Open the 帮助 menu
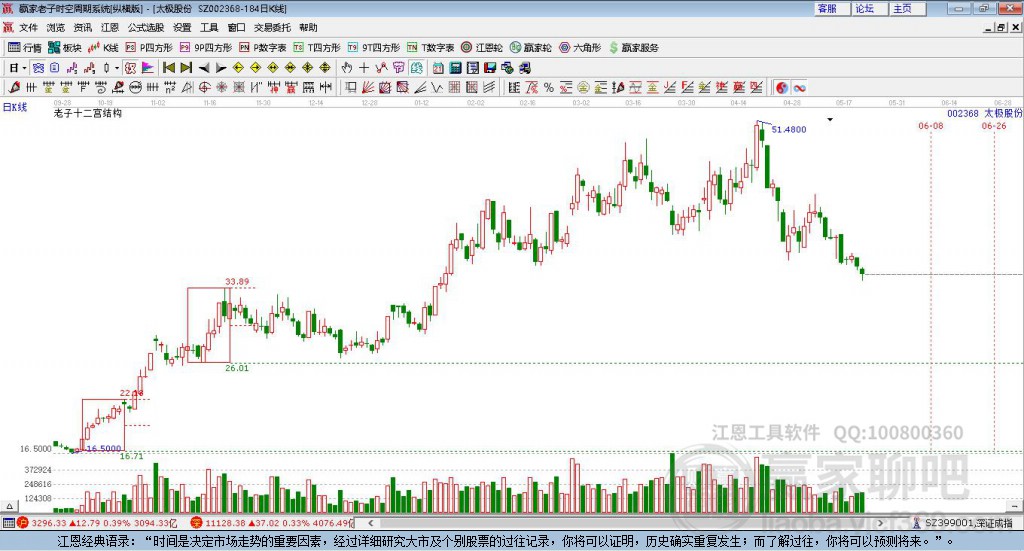This screenshot has height=551, width=1024. [308, 27]
